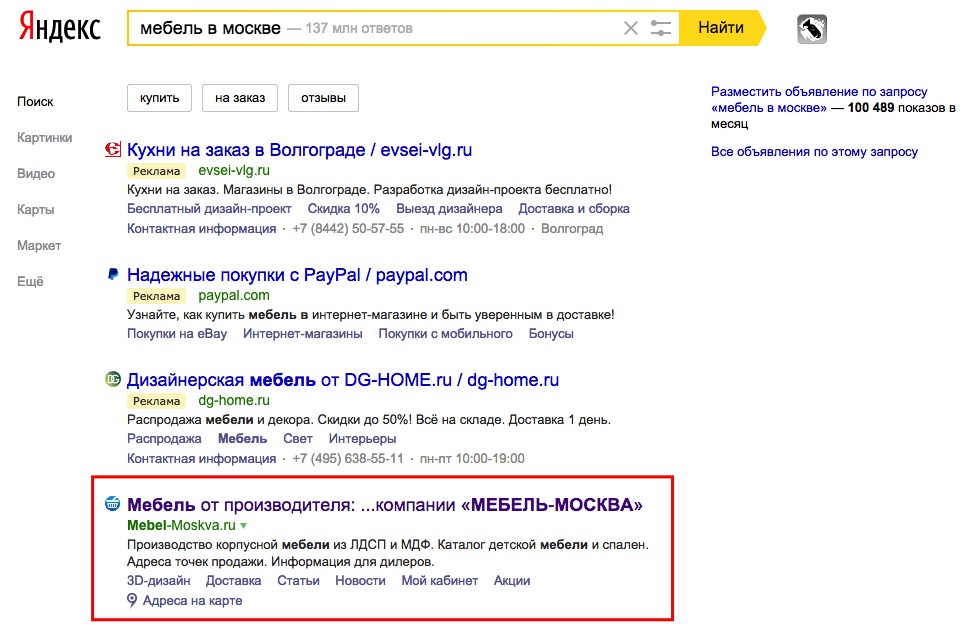Open Новости sitelink
This screenshot has height=625, width=973.
click(360, 581)
